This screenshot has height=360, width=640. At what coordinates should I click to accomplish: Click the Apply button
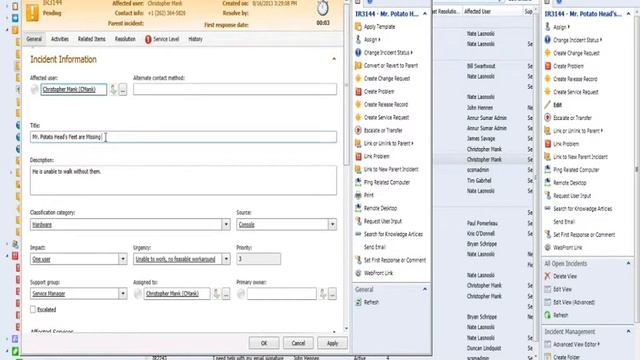332,343
